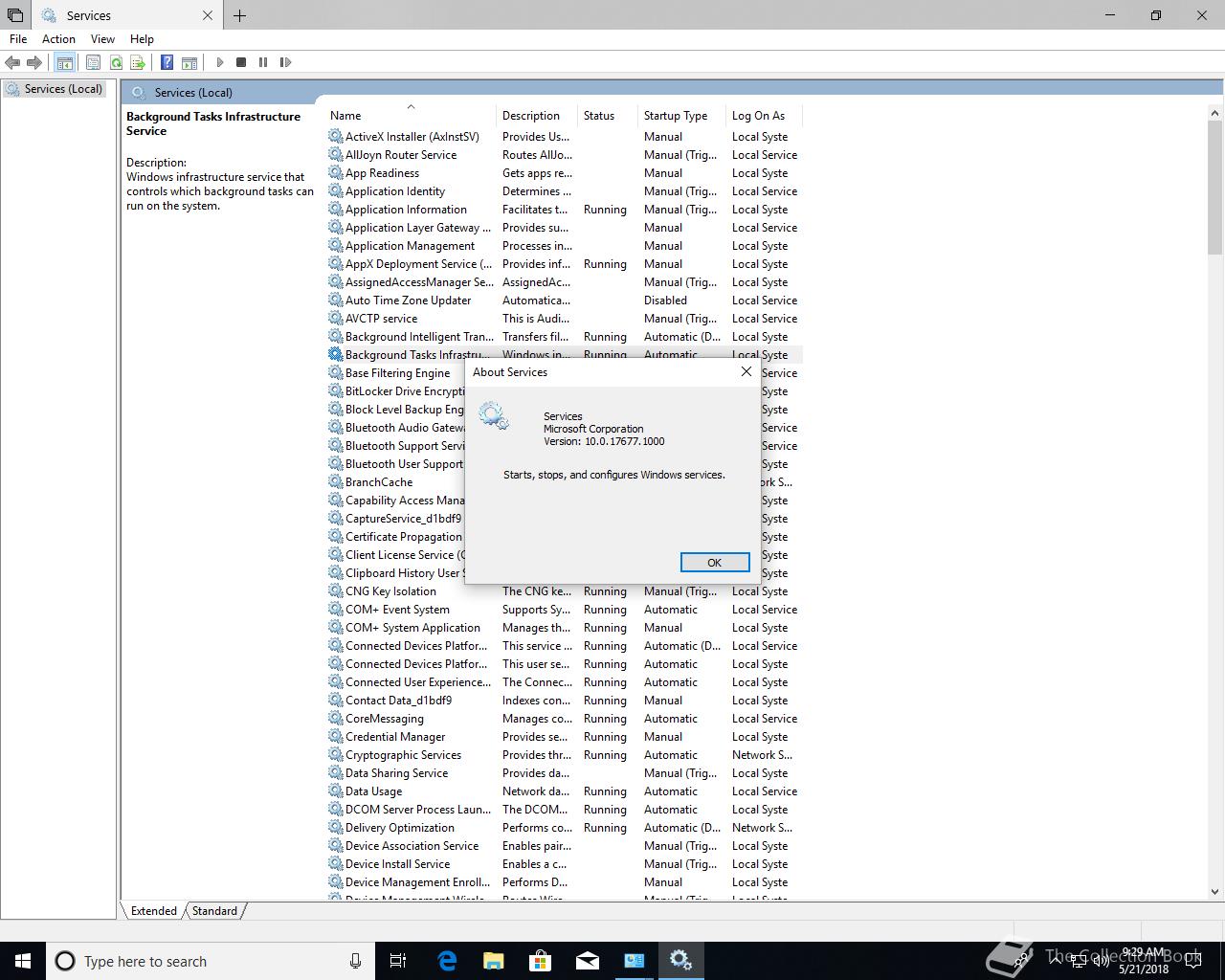
Task: Click the Export List toolbar icon
Action: click(138, 62)
